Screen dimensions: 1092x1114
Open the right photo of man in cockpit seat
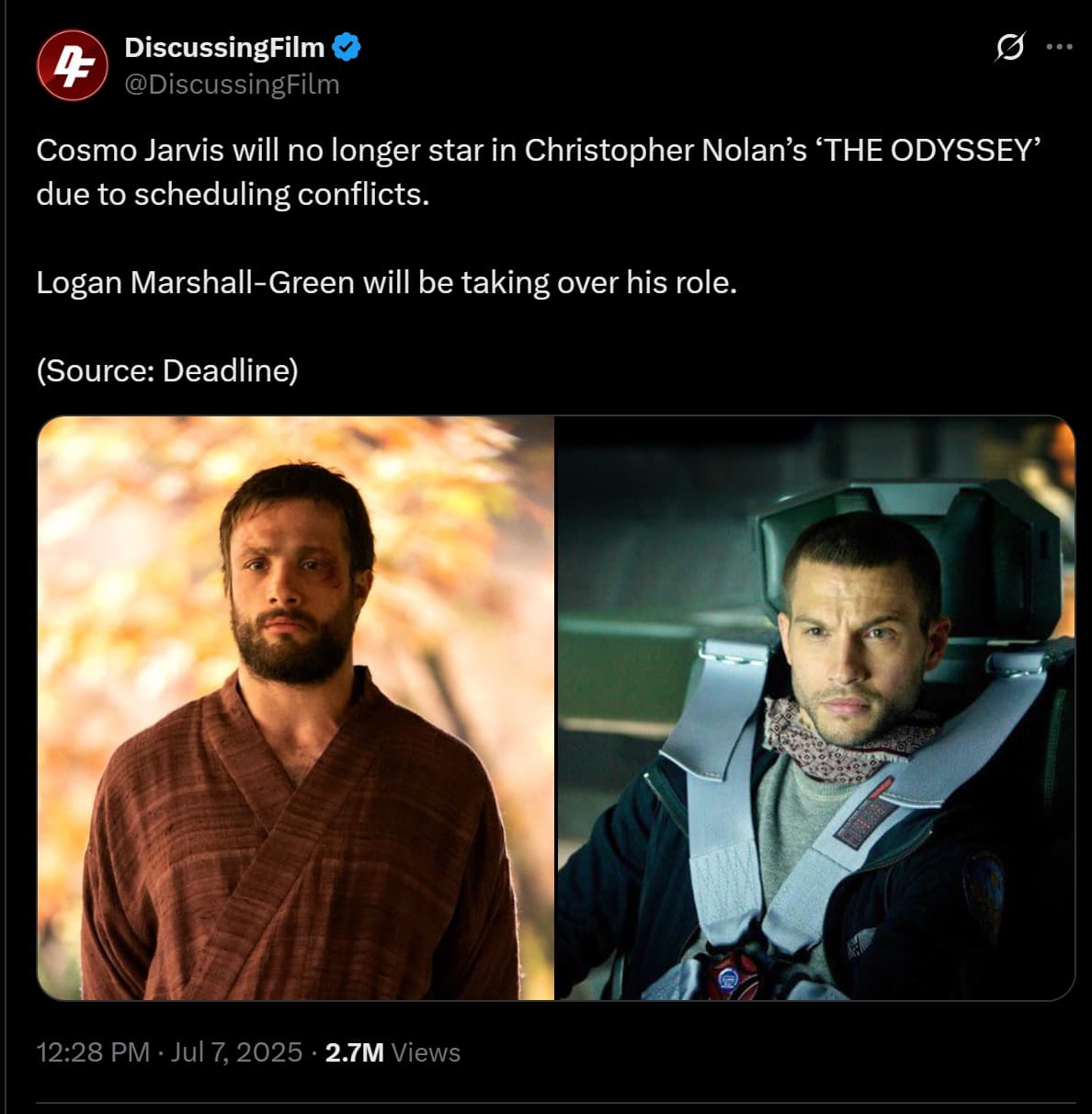(x=815, y=708)
